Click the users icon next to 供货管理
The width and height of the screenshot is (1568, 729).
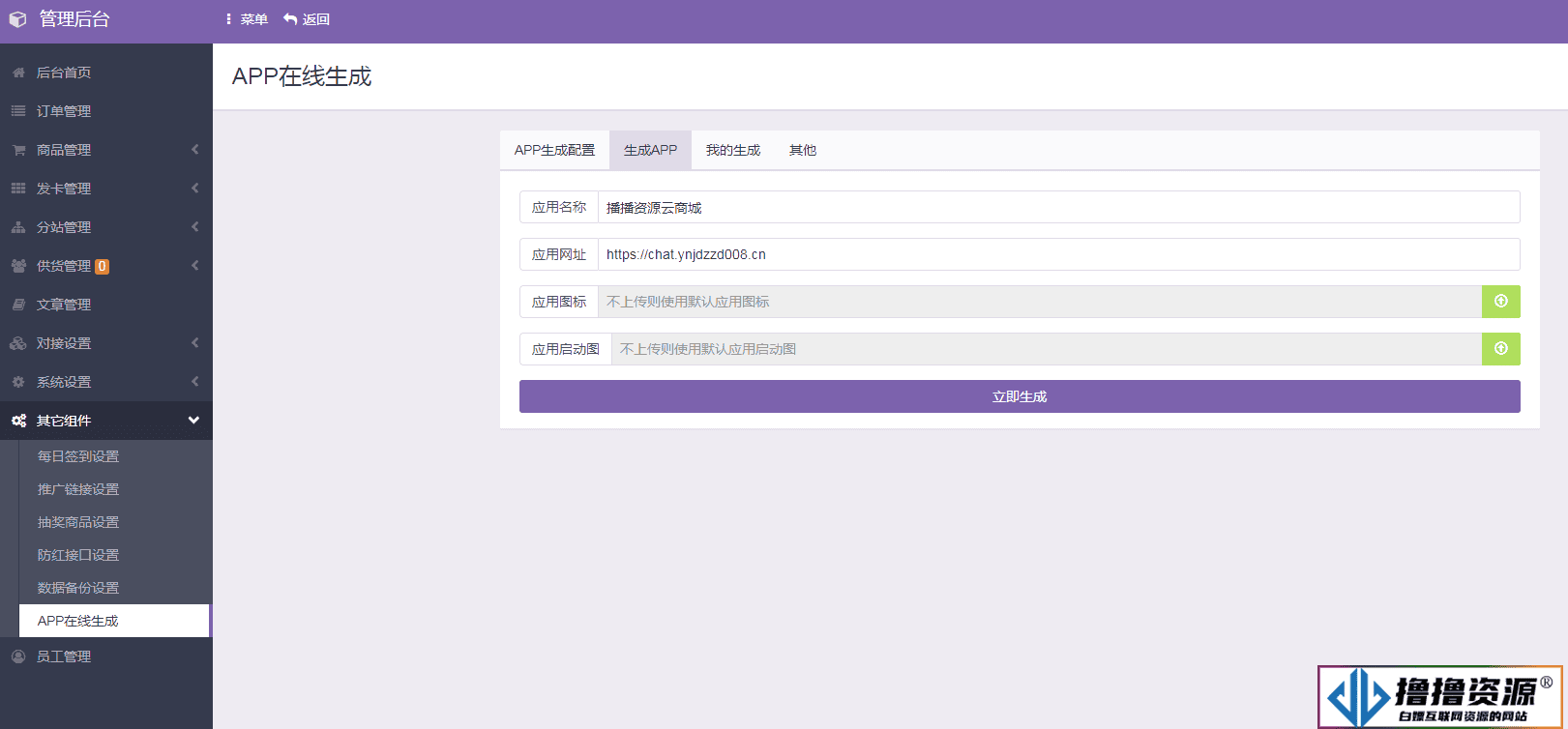pyautogui.click(x=18, y=266)
